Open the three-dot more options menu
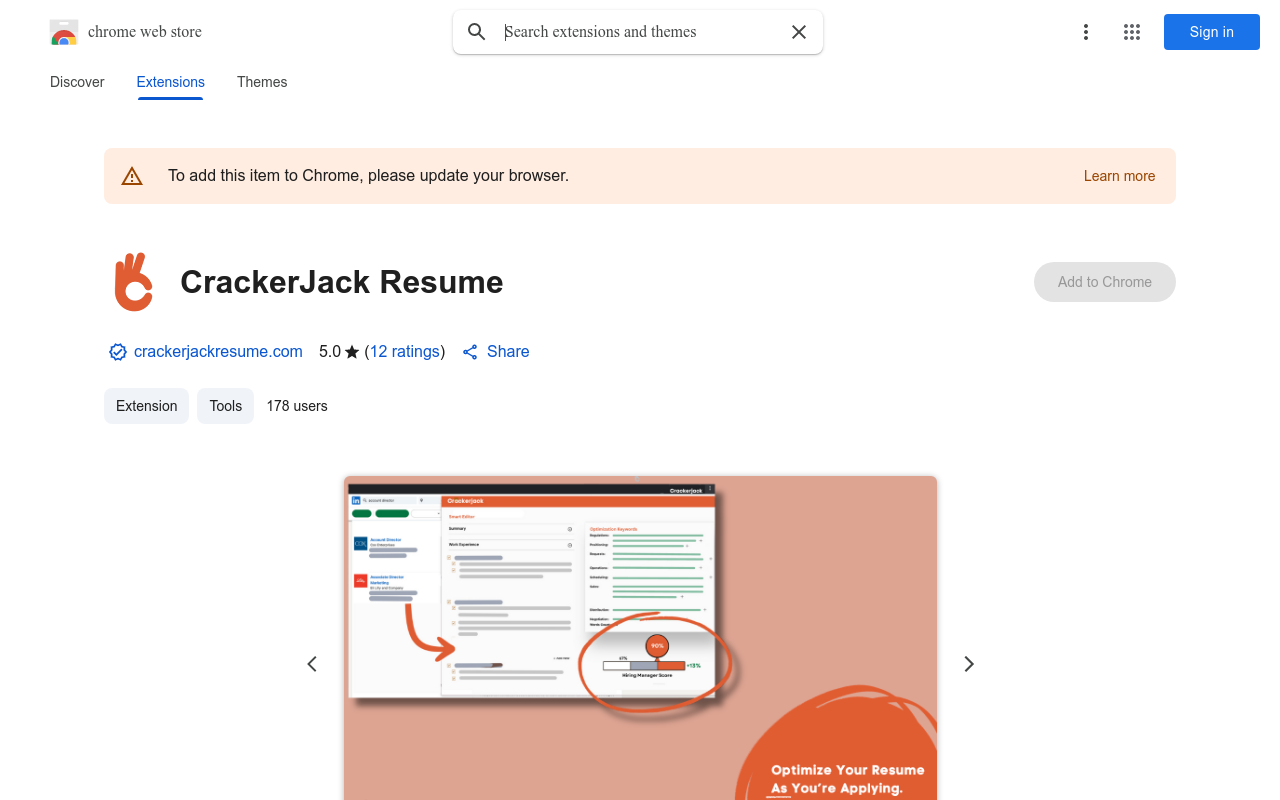The height and width of the screenshot is (800, 1280). (x=1086, y=32)
